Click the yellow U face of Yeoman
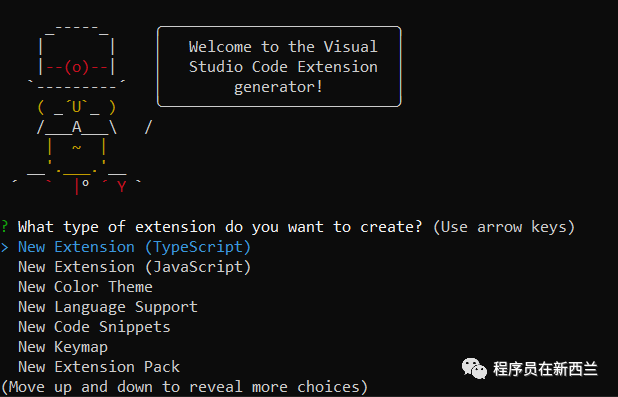The image size is (618, 397). (76, 107)
